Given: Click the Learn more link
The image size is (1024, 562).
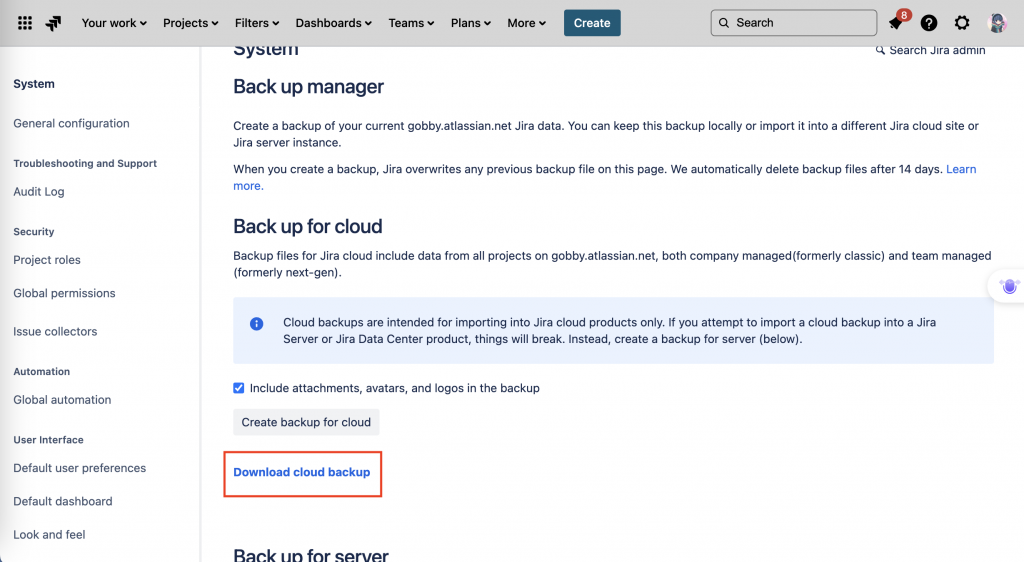Looking at the screenshot, I should 961,169.
